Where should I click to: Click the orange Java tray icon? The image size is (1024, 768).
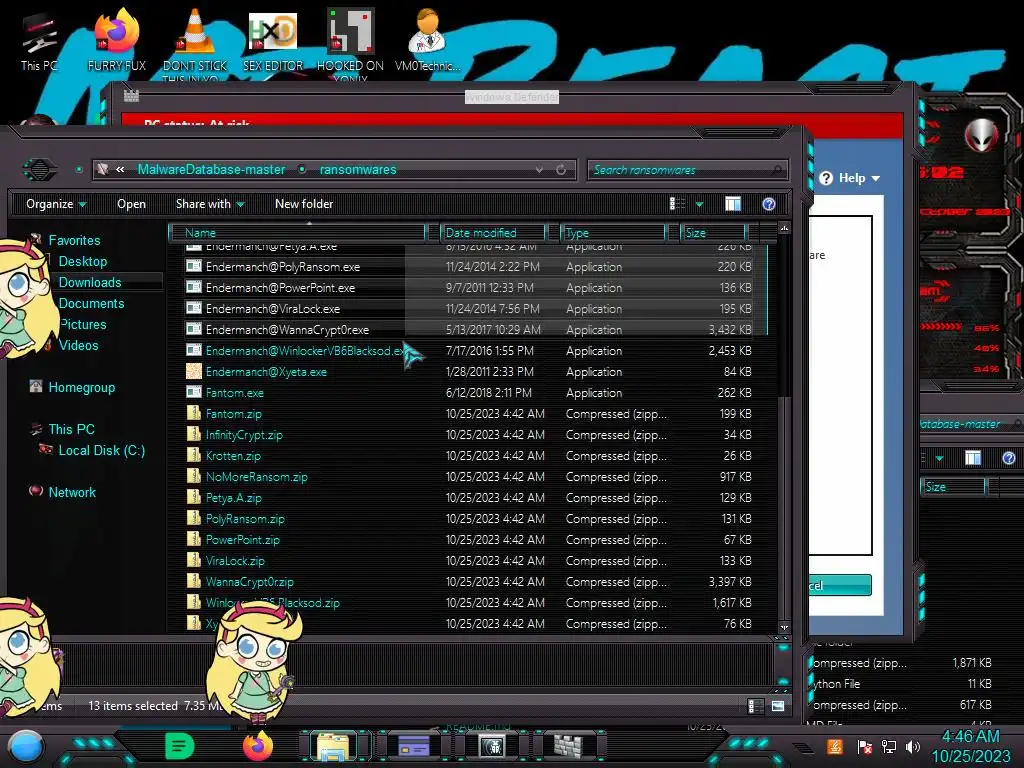[835, 746]
